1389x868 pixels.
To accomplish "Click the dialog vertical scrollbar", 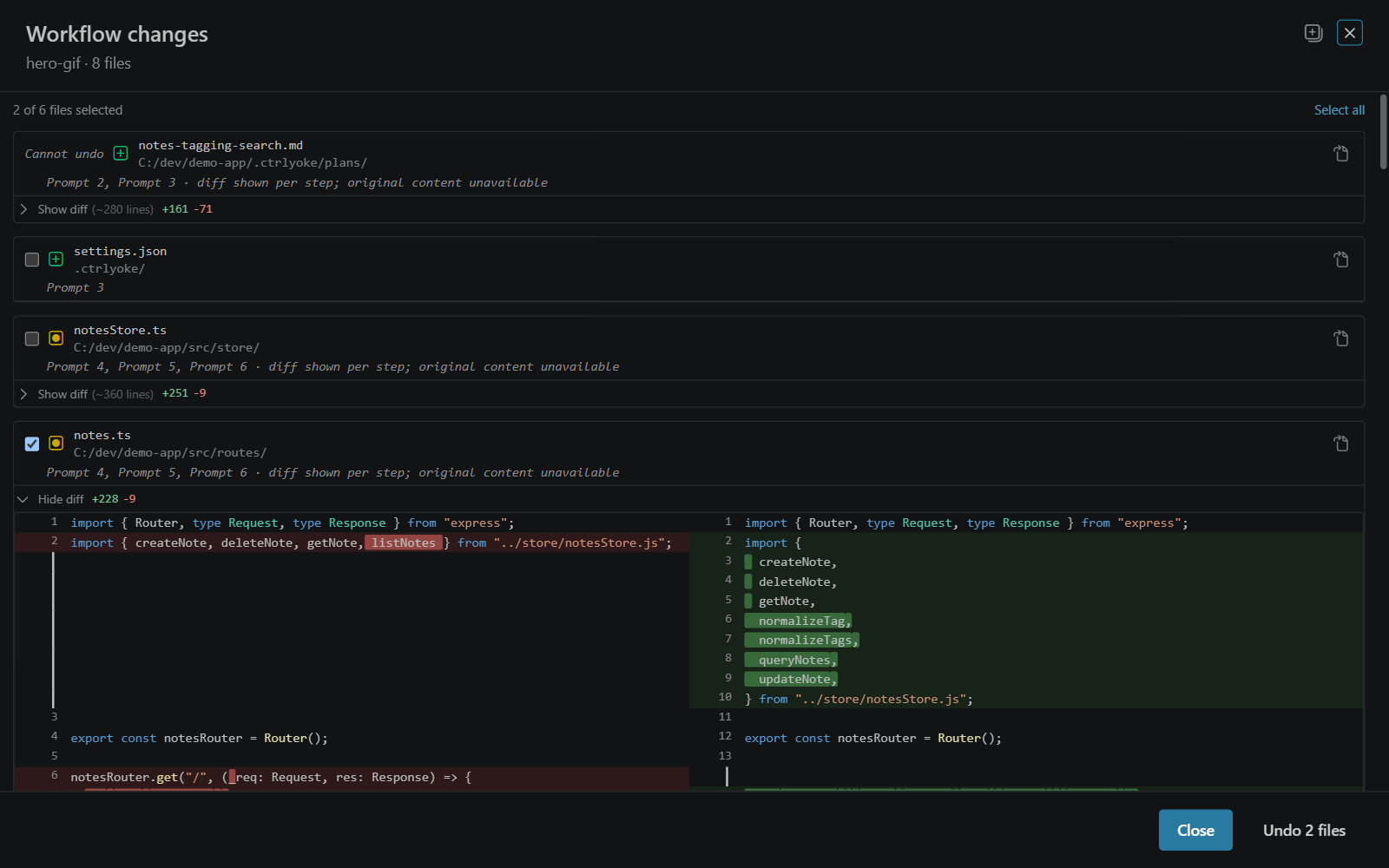I will pos(1383,132).
